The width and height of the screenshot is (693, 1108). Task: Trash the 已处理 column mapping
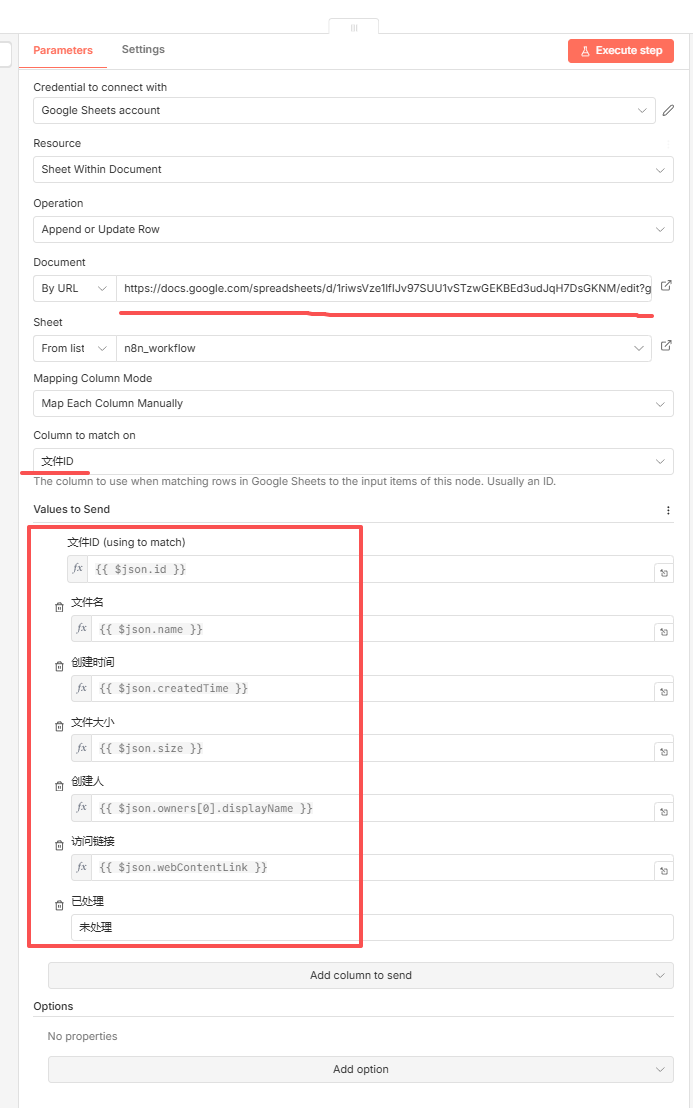59,906
